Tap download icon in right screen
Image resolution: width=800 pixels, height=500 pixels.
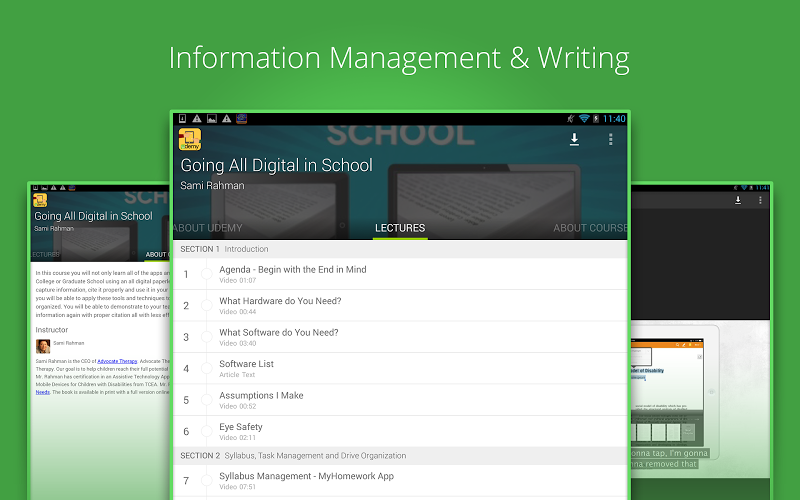click(738, 201)
